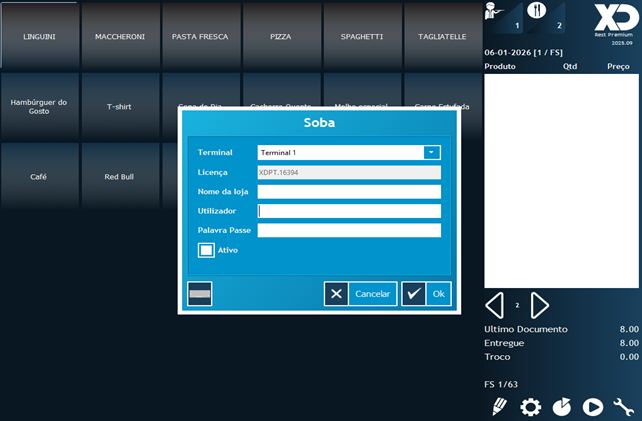
Task: Click the Produto column header
Action: (x=500, y=66)
